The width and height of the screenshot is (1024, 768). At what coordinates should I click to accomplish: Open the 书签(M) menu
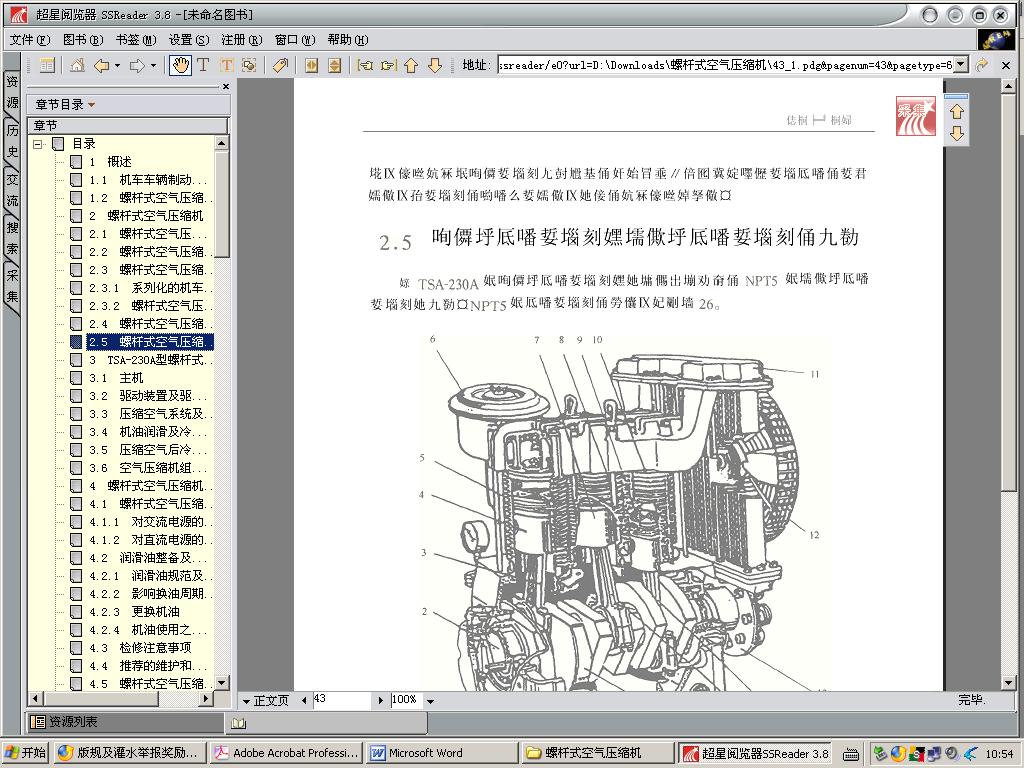(136, 40)
